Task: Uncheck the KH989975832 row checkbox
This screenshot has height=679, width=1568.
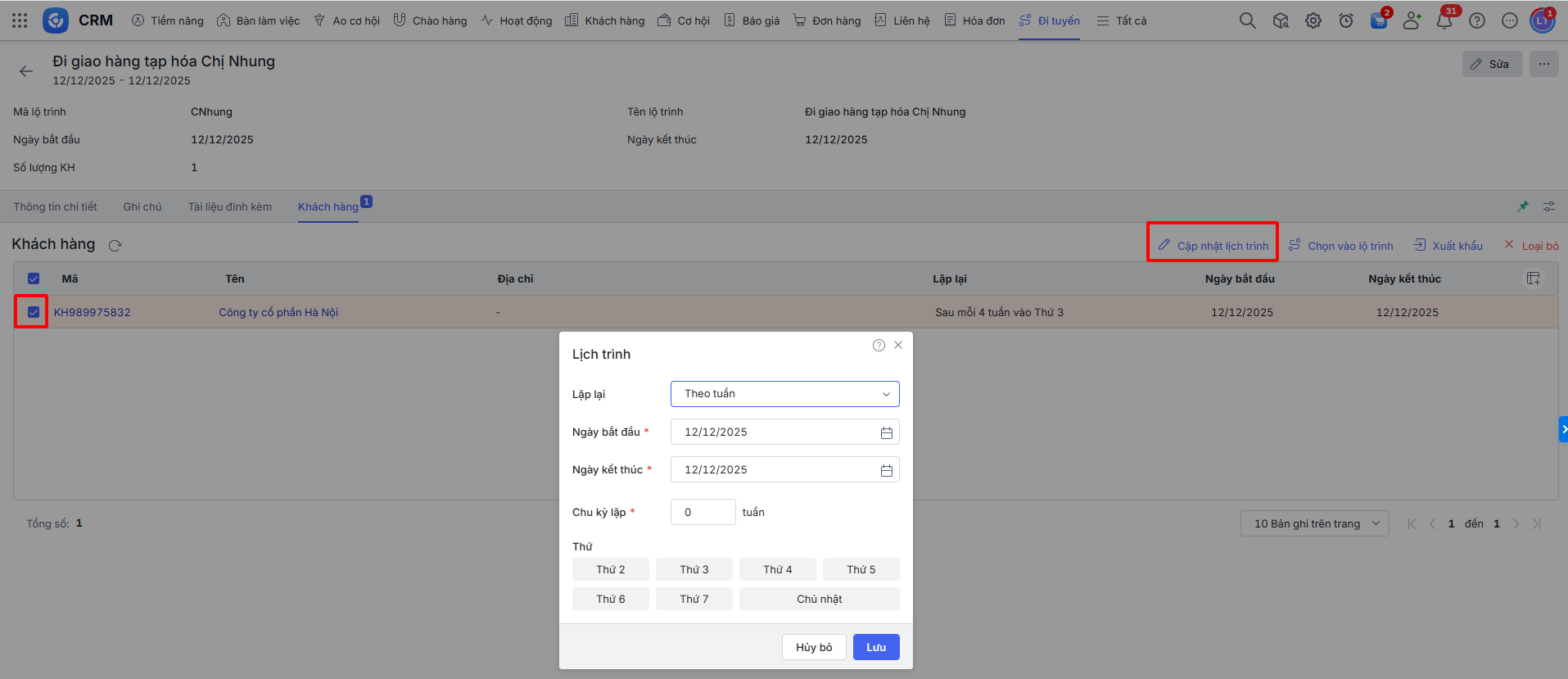Action: coord(34,312)
